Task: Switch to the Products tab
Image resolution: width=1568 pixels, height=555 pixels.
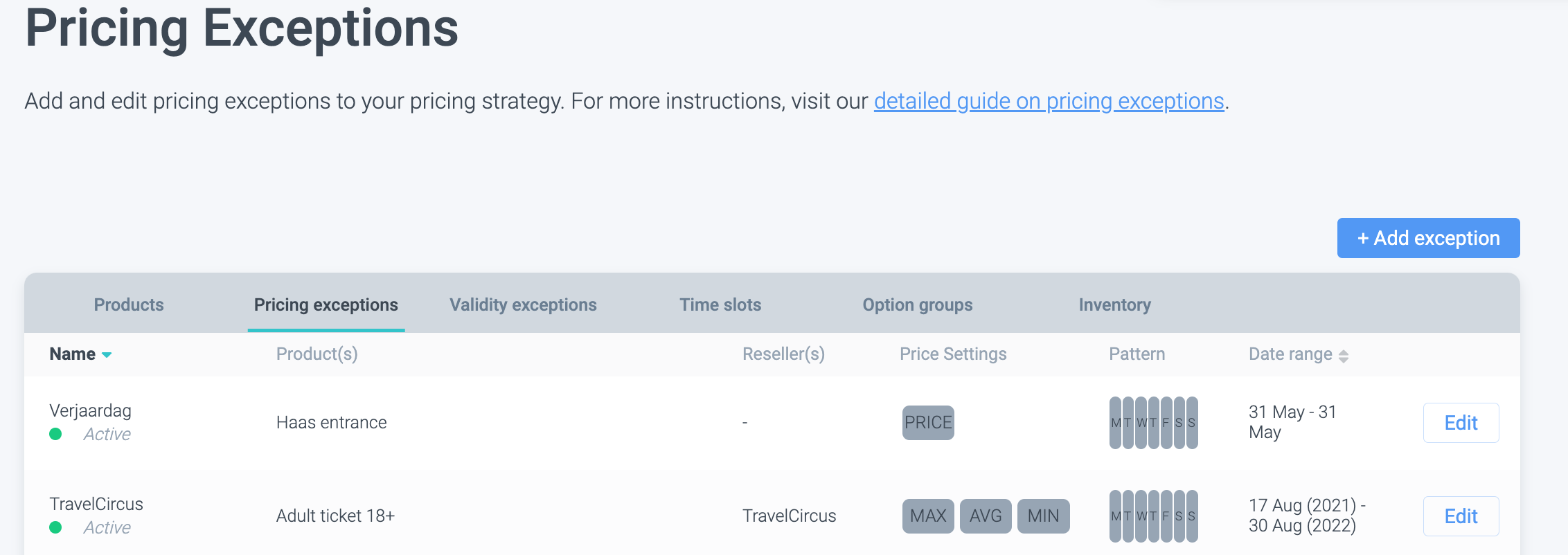Action: 129,304
